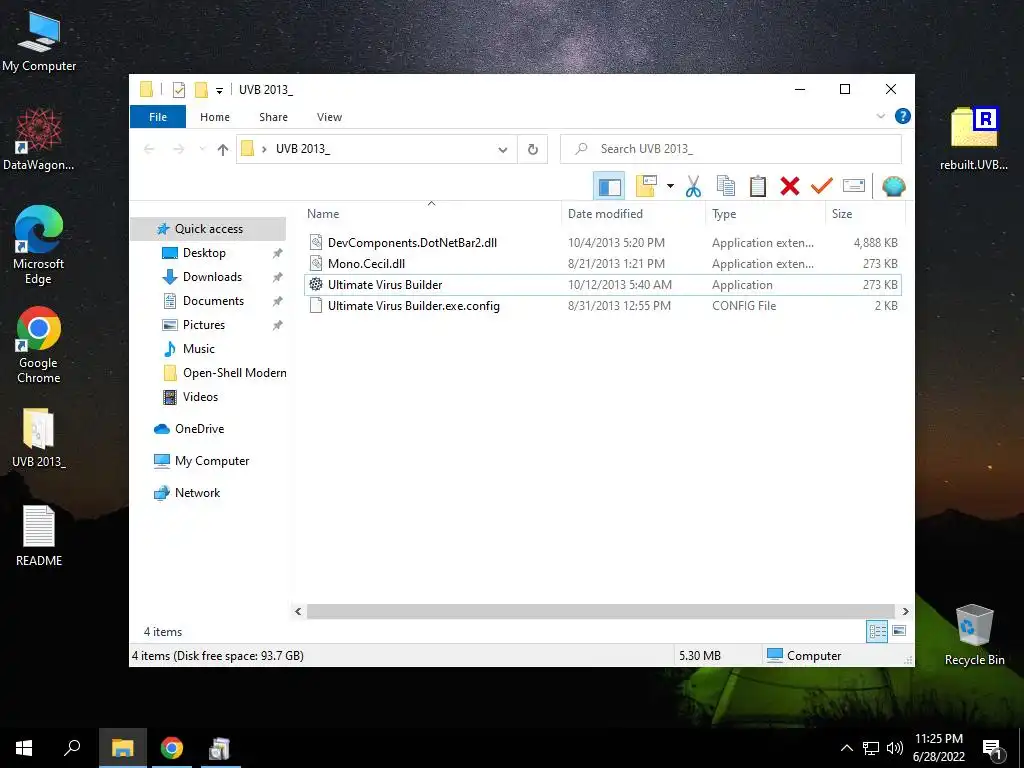Click the shell globe settings icon
Image resolution: width=1024 pixels, height=768 pixels.
click(893, 187)
